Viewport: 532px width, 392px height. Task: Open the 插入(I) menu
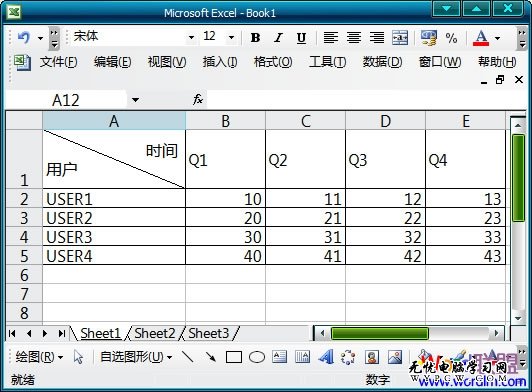[220, 62]
